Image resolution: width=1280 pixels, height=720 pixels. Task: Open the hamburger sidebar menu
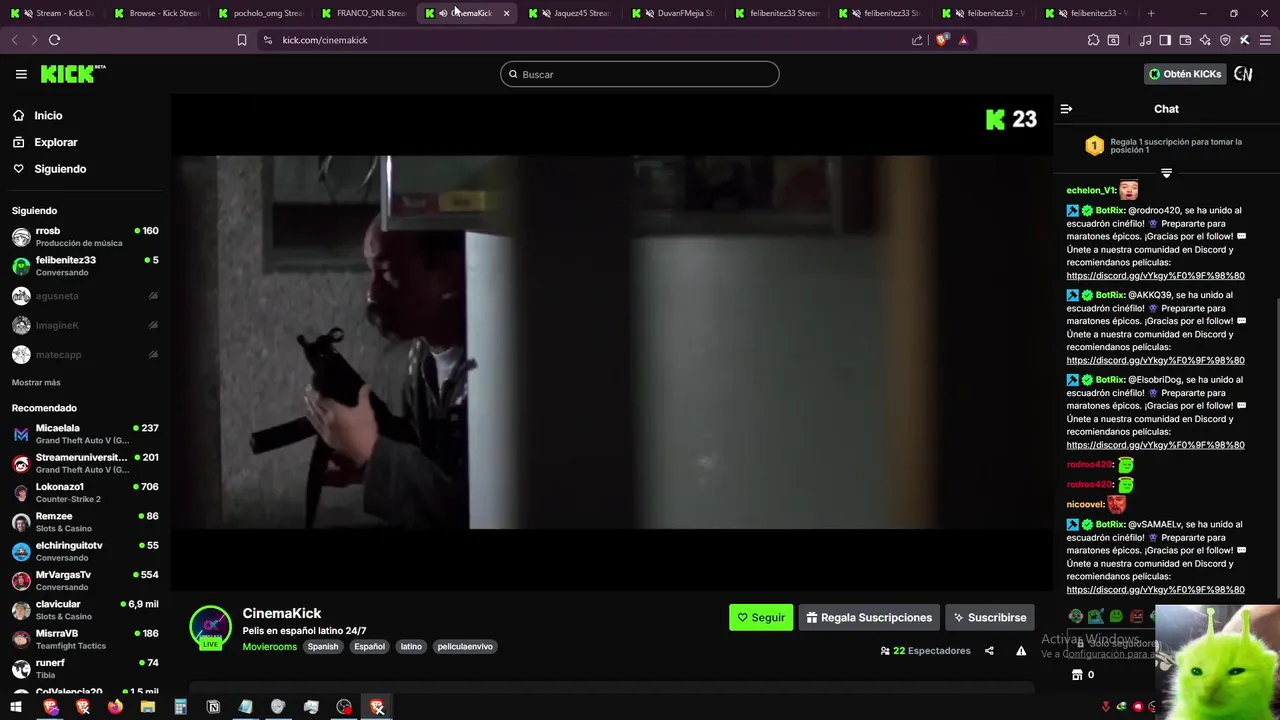click(21, 74)
